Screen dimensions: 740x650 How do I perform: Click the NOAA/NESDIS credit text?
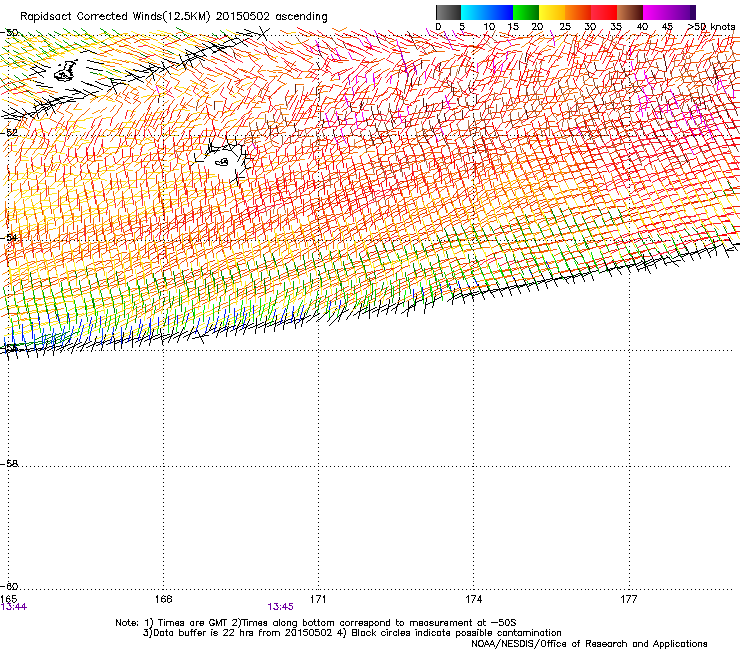[x=589, y=644]
